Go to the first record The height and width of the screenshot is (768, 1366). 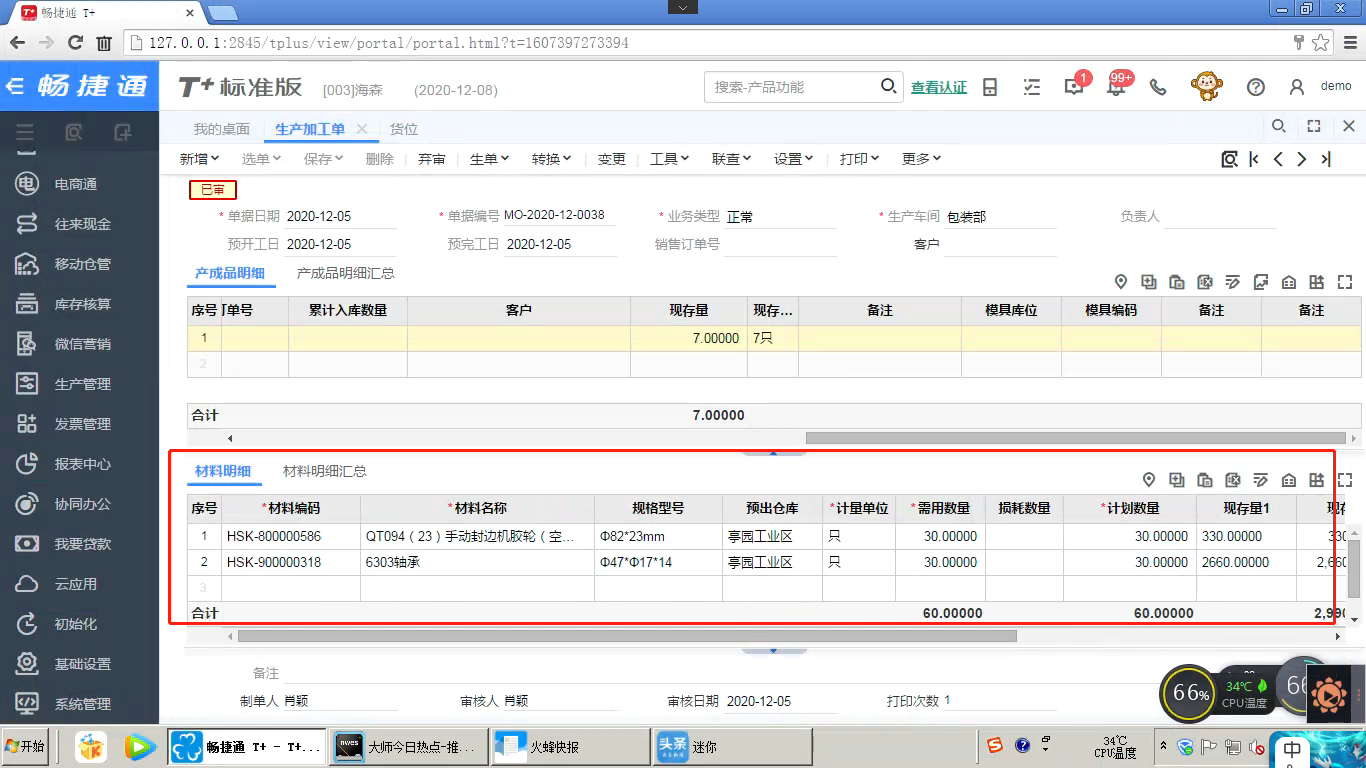point(1254,159)
